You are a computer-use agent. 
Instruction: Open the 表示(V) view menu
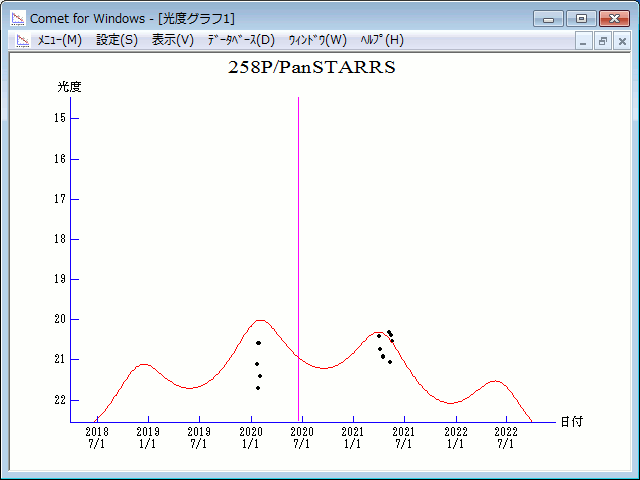click(x=172, y=40)
